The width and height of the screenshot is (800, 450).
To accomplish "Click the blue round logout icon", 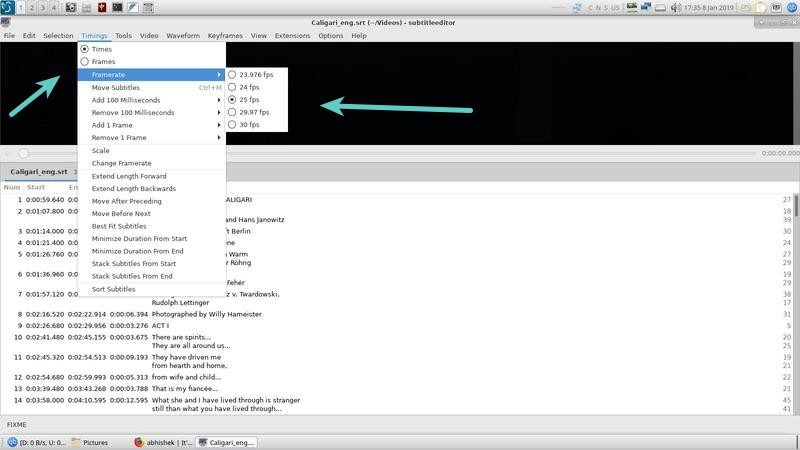I will (792, 7).
